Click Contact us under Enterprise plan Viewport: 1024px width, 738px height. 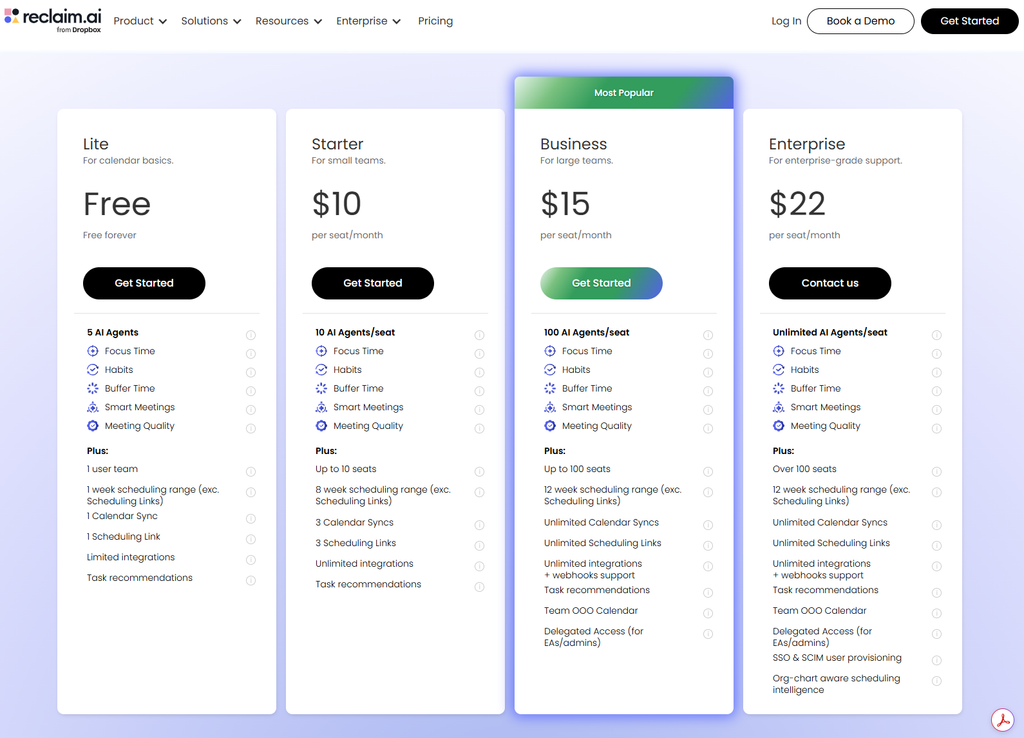[830, 283]
